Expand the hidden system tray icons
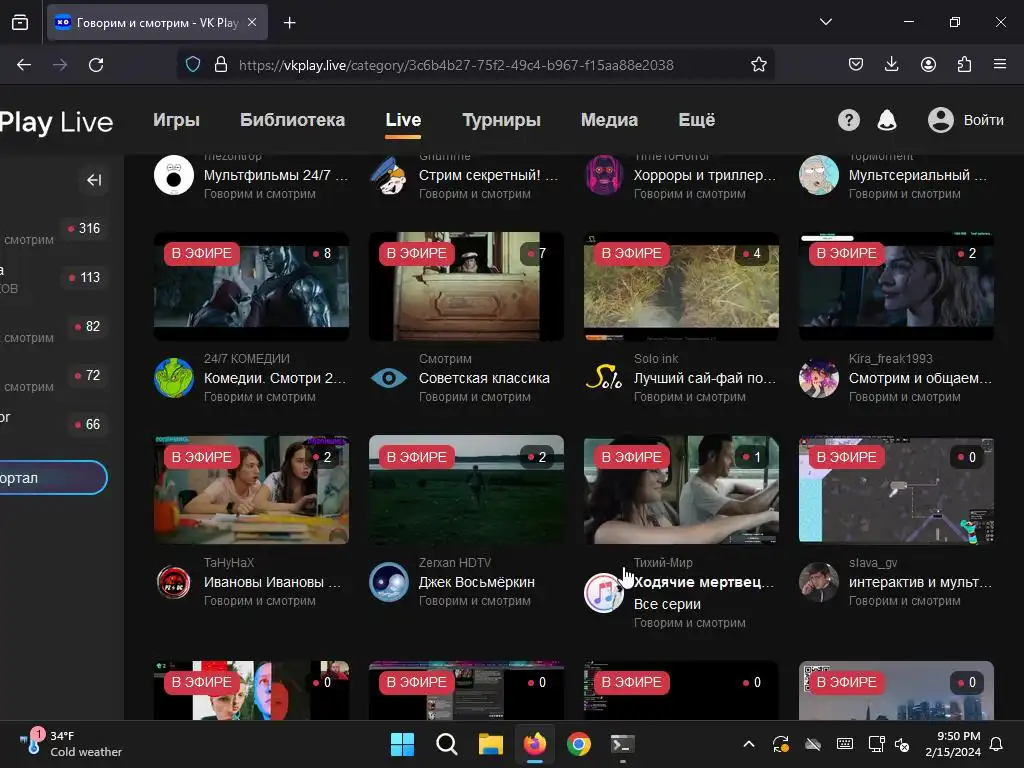 [749, 744]
